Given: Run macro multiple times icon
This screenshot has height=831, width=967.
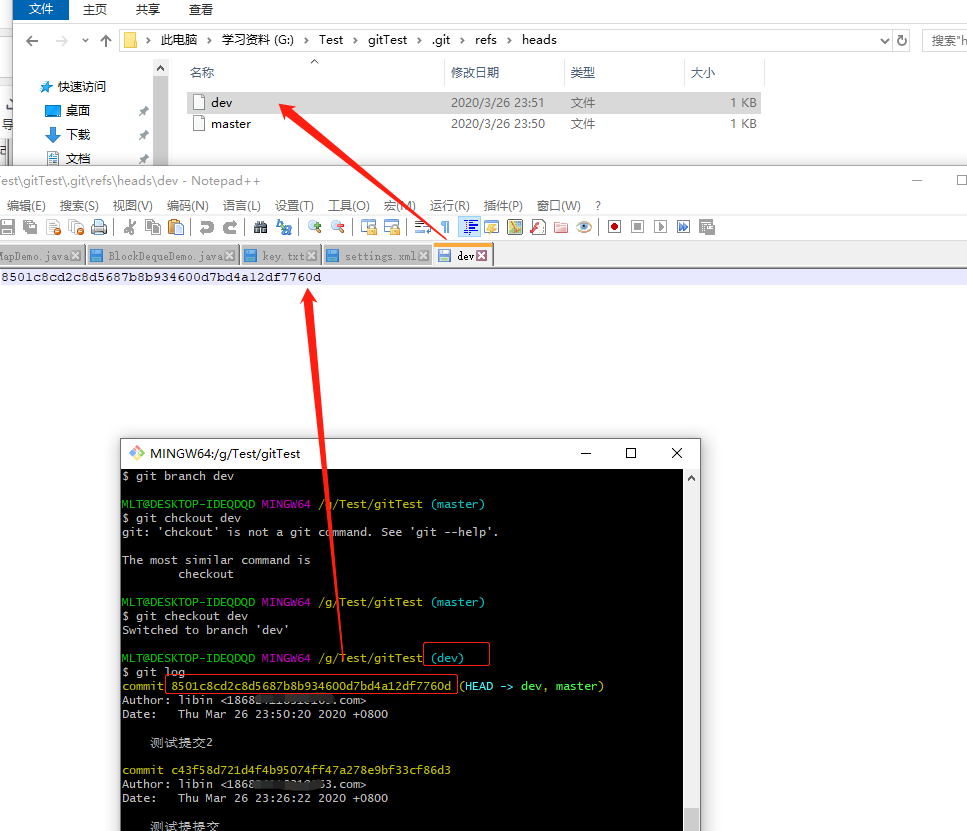Looking at the screenshot, I should [683, 227].
